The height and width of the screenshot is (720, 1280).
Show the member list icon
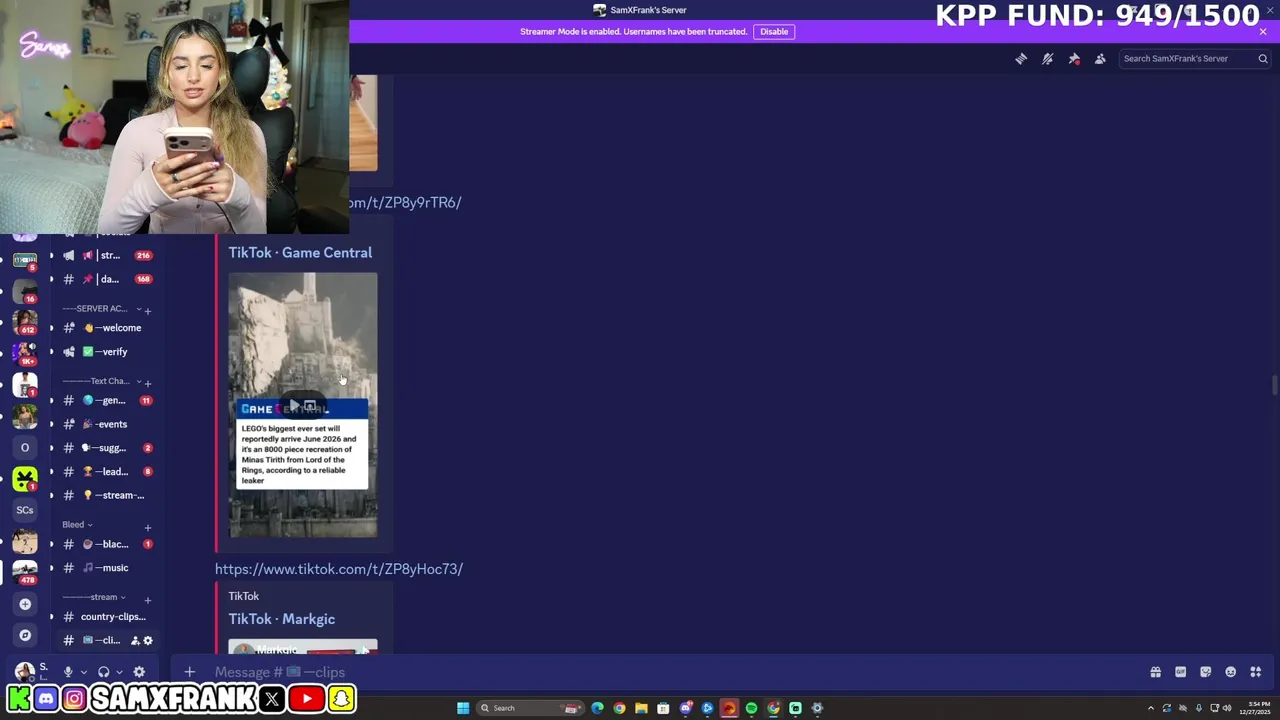(x=1100, y=59)
